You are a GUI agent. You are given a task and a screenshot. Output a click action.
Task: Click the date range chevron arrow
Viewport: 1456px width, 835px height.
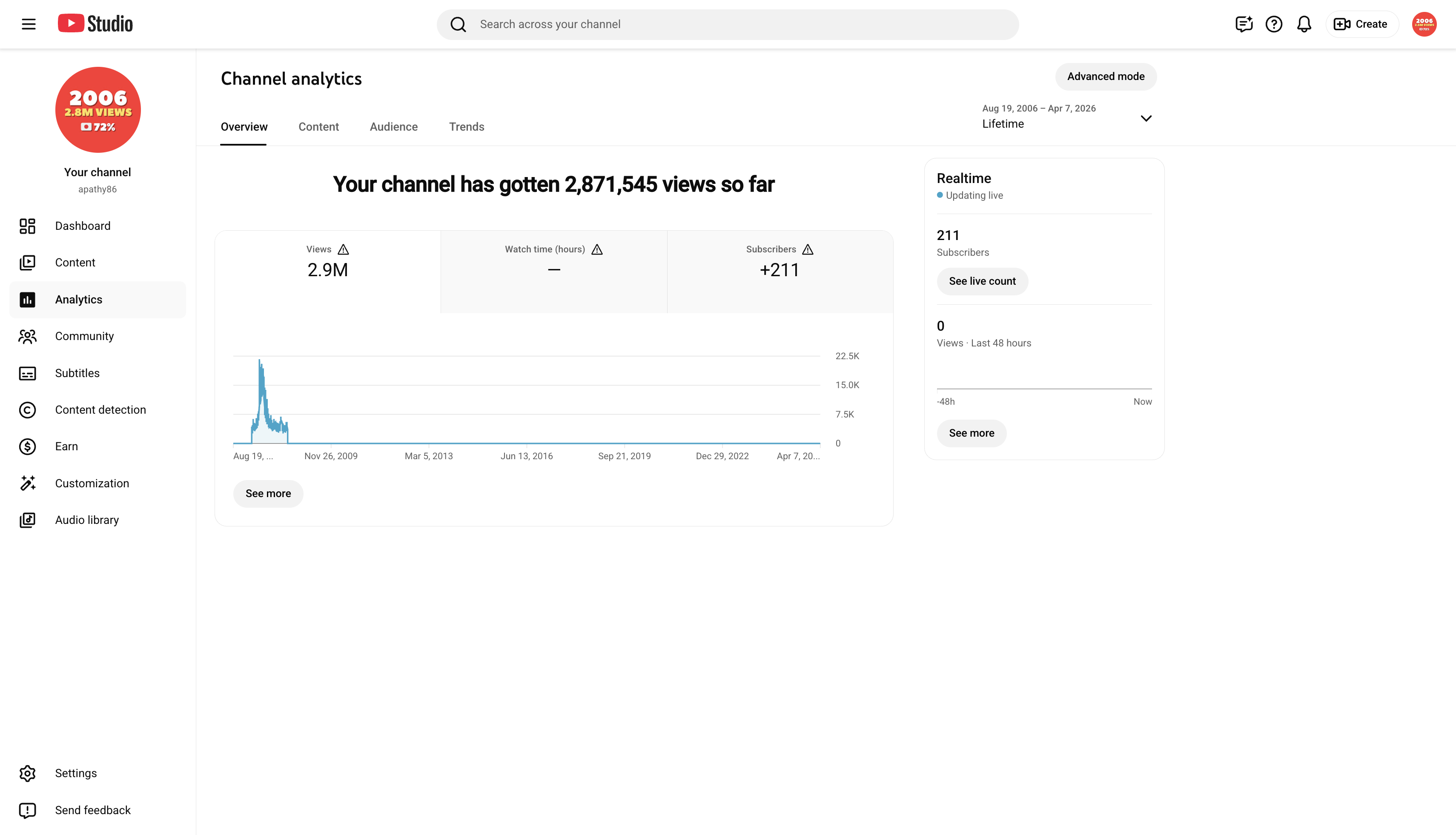click(1146, 119)
